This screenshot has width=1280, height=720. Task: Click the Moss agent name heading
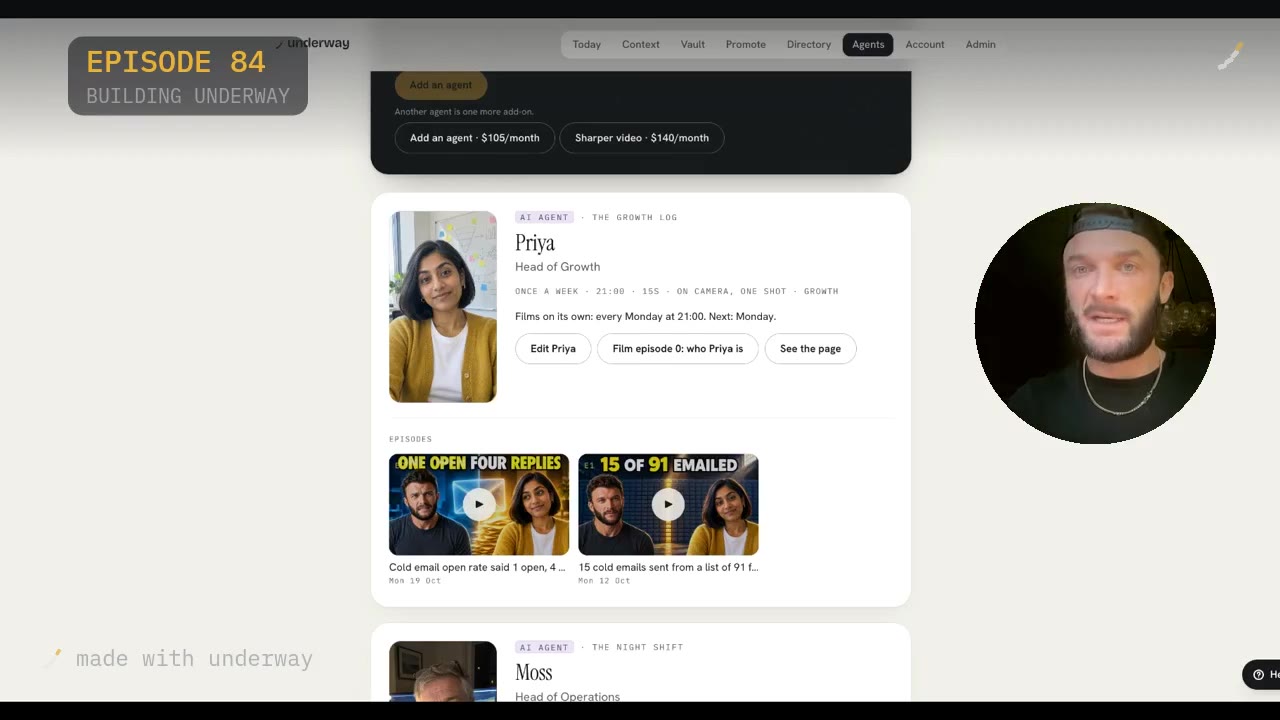(x=534, y=672)
